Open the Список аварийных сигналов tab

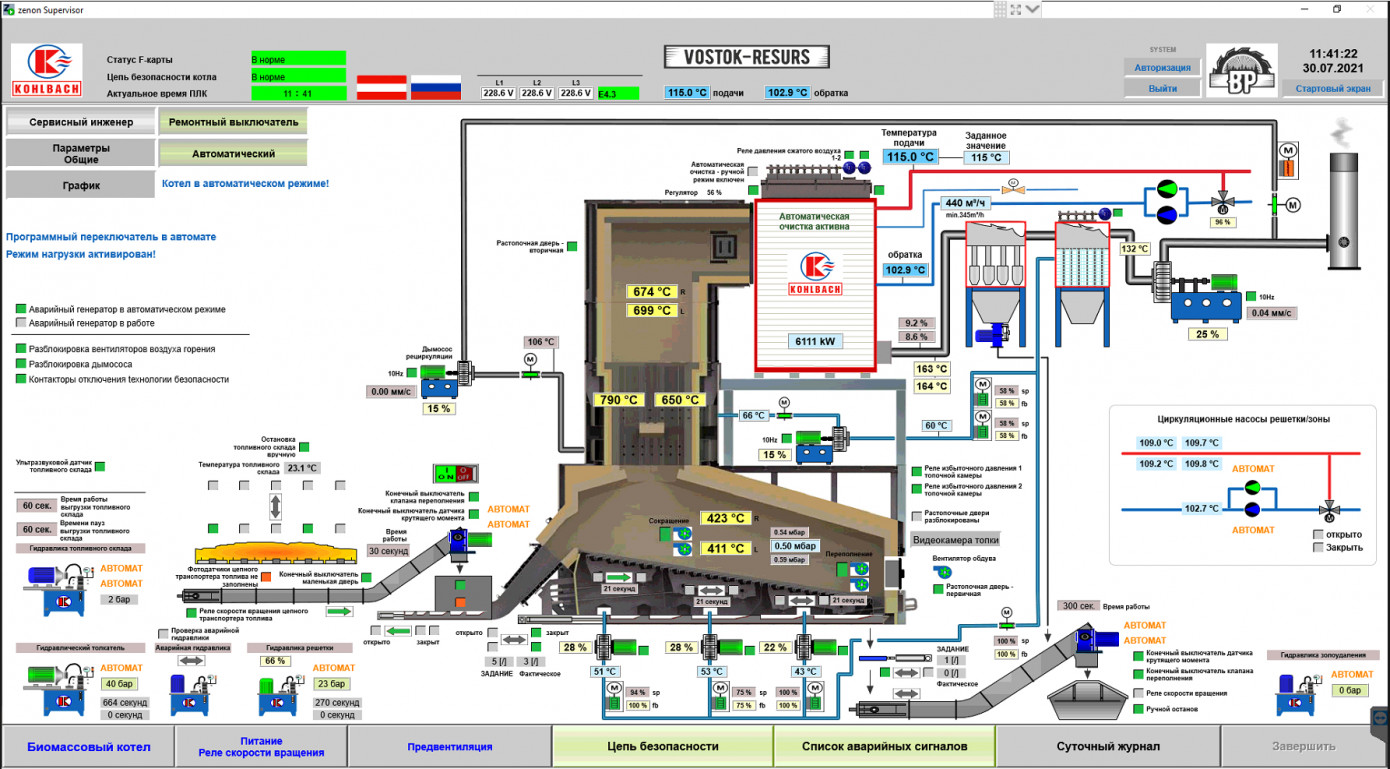pyautogui.click(x=884, y=746)
